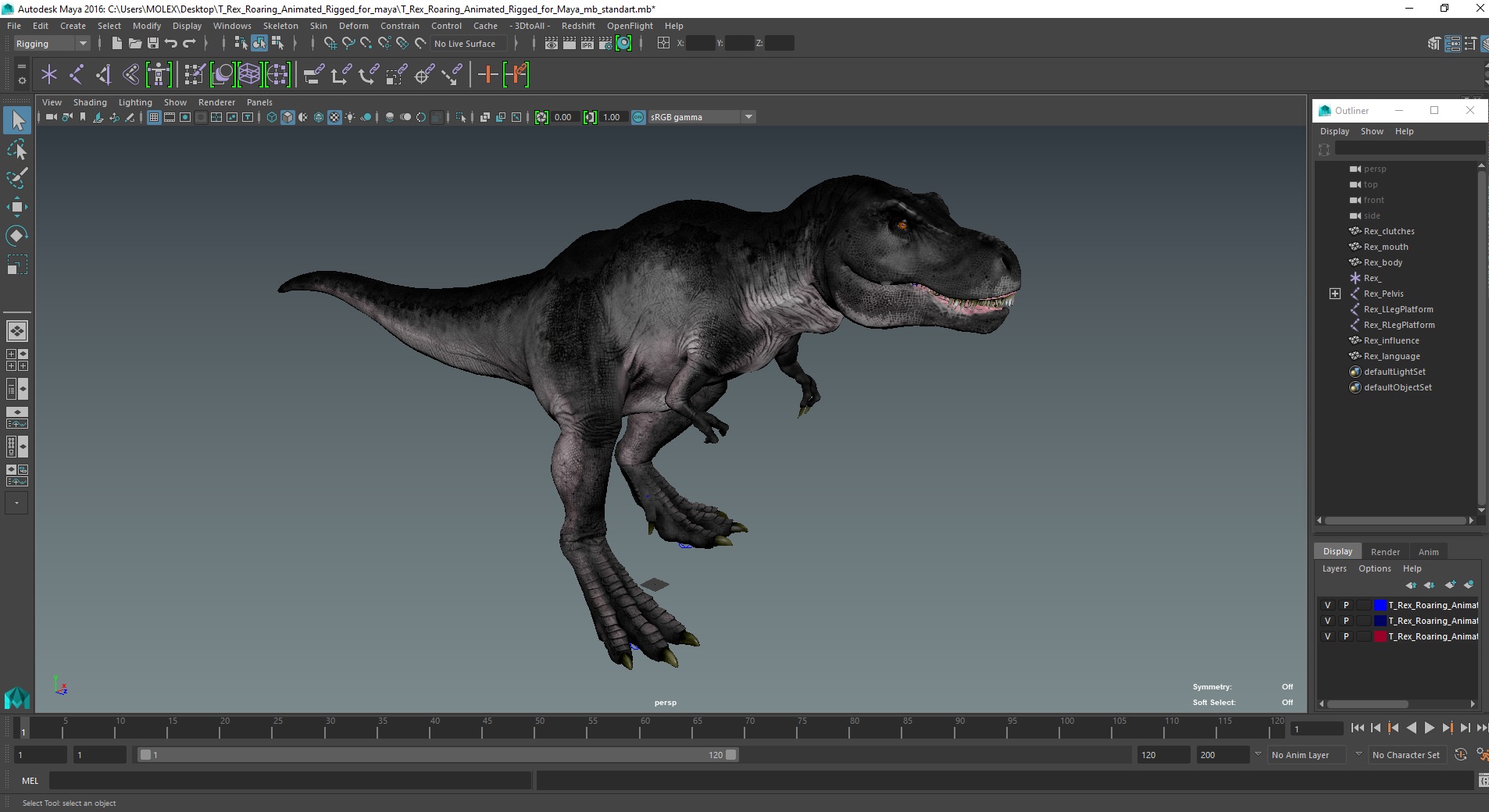
Task: Toggle playback P of third T_Rex layer
Action: [1346, 636]
